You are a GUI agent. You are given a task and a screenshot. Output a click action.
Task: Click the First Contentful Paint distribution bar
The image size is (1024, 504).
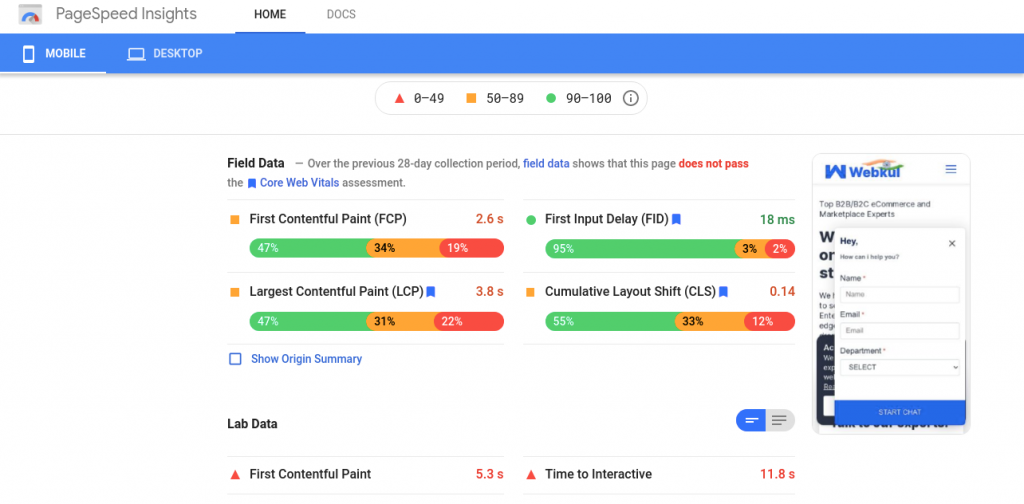[x=377, y=248]
